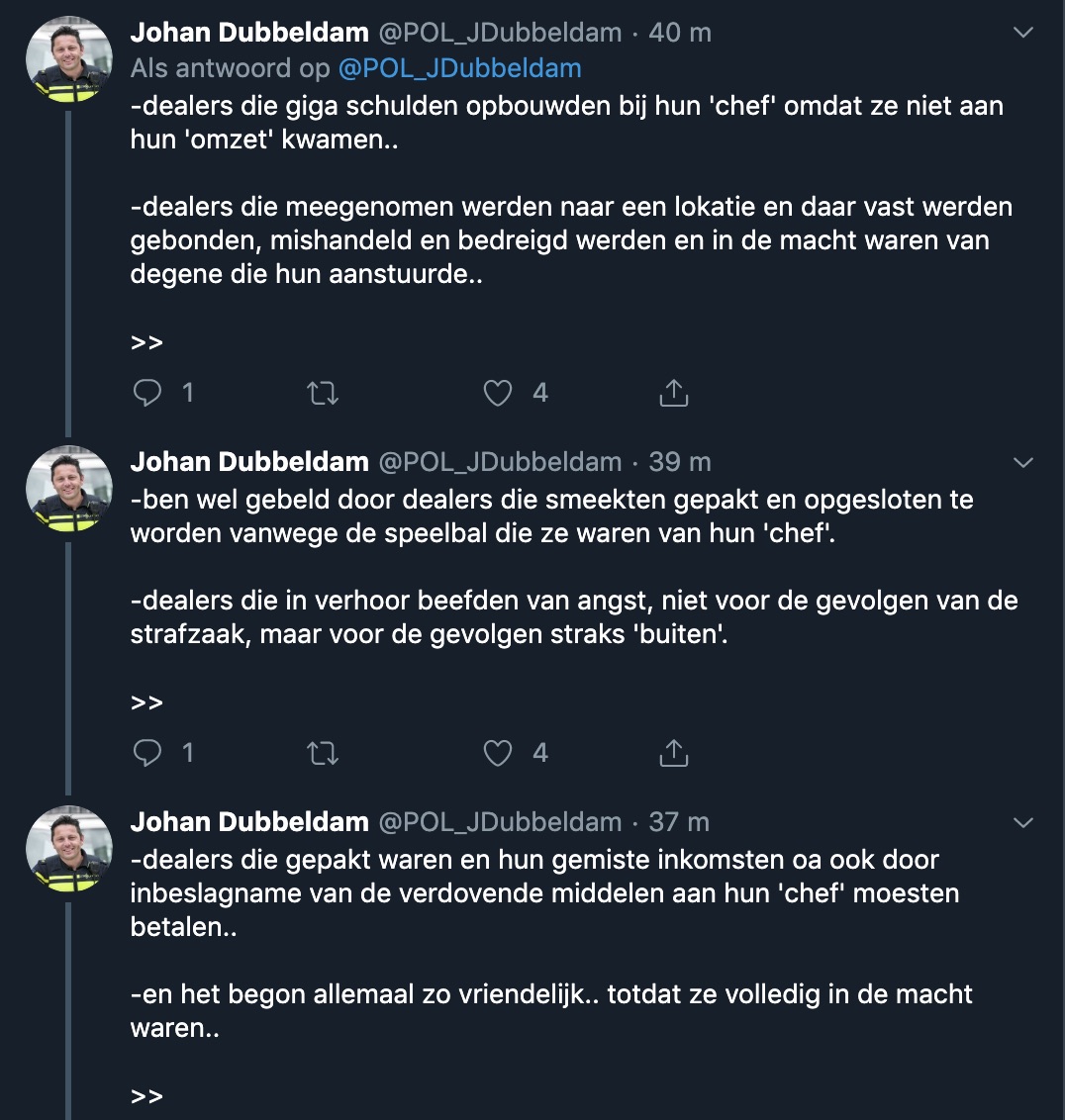Reply to the 40 m tweet
Image resolution: width=1065 pixels, height=1120 pixels.
click(147, 394)
